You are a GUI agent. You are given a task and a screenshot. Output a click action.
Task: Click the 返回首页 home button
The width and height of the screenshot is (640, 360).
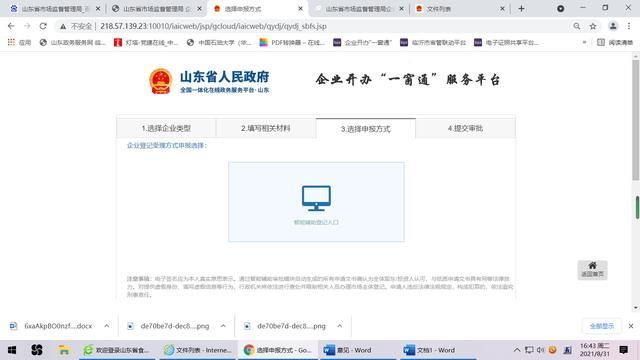(592, 270)
